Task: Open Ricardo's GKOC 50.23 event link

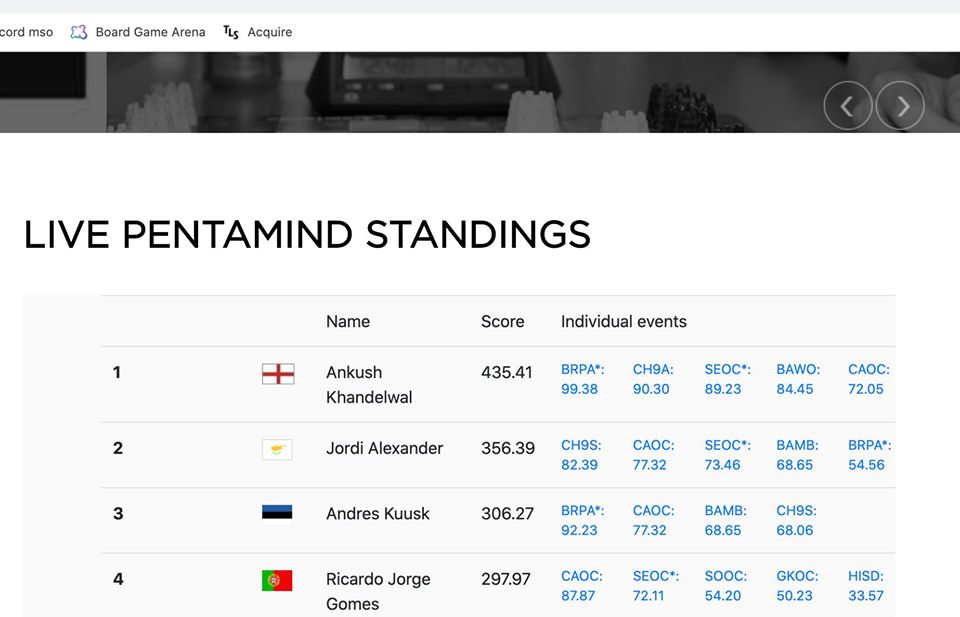Action: [797, 586]
